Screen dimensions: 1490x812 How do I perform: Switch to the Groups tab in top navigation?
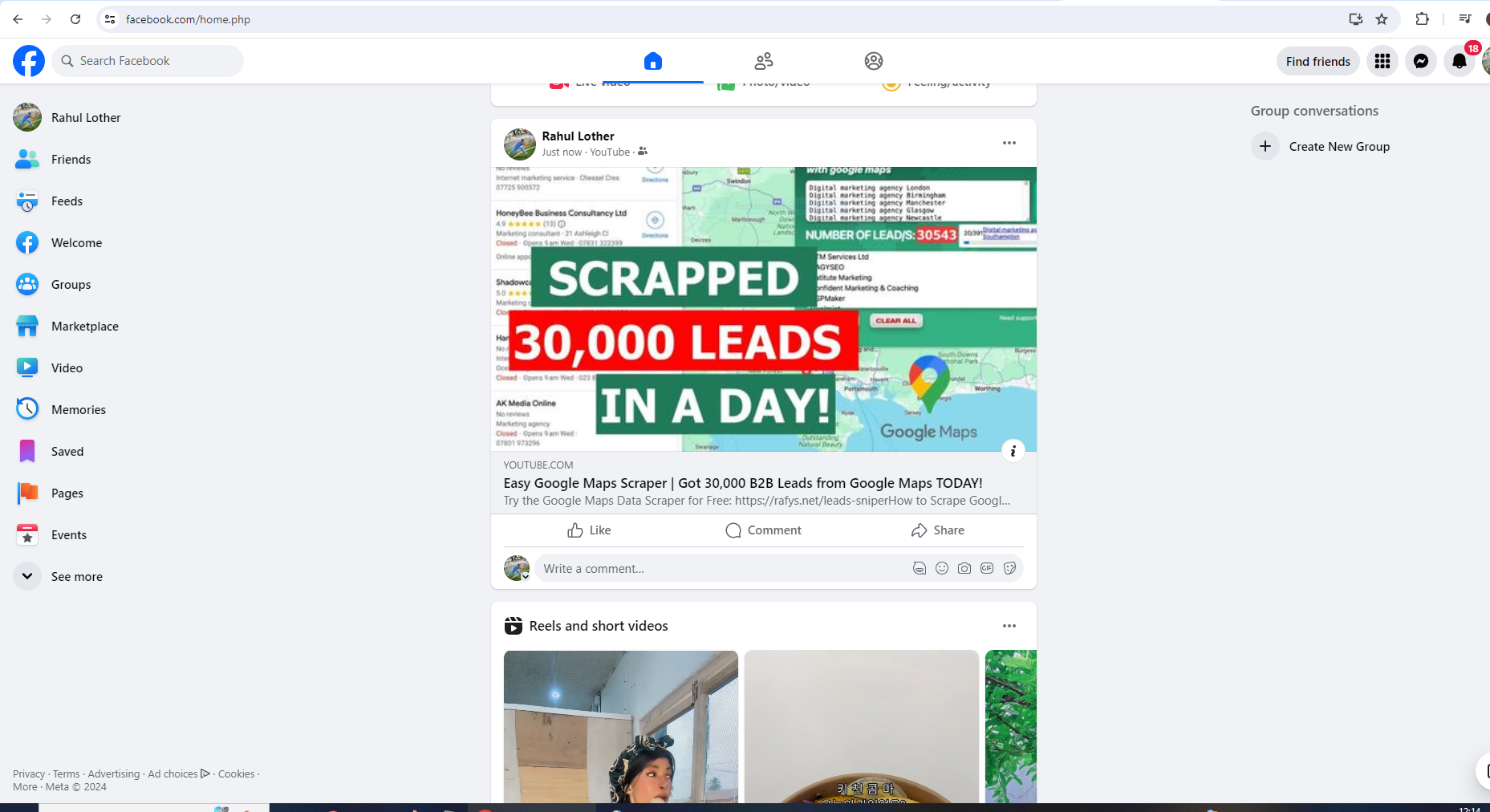tap(874, 61)
